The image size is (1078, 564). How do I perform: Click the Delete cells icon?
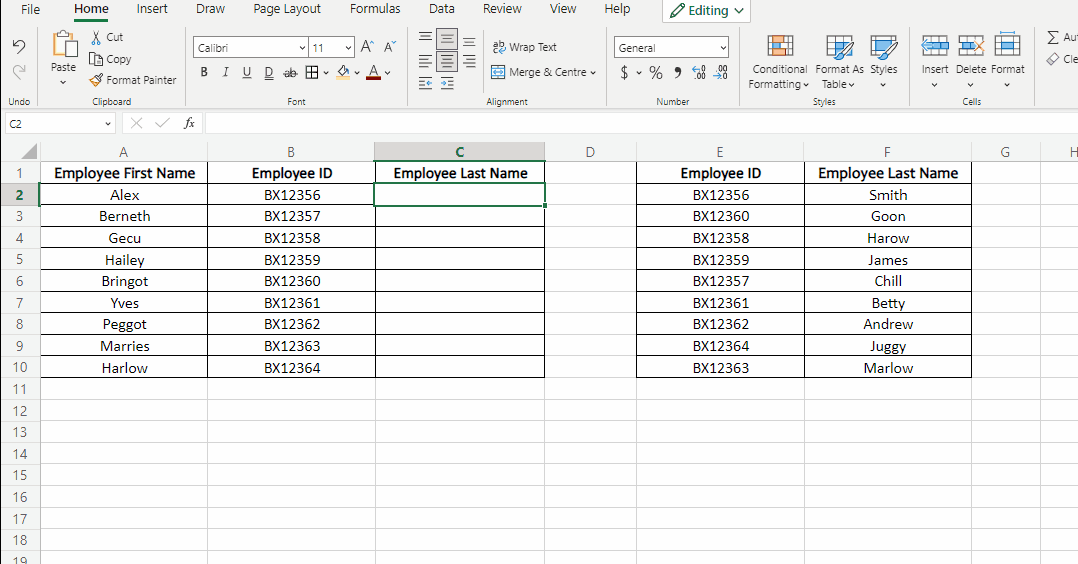[971, 47]
